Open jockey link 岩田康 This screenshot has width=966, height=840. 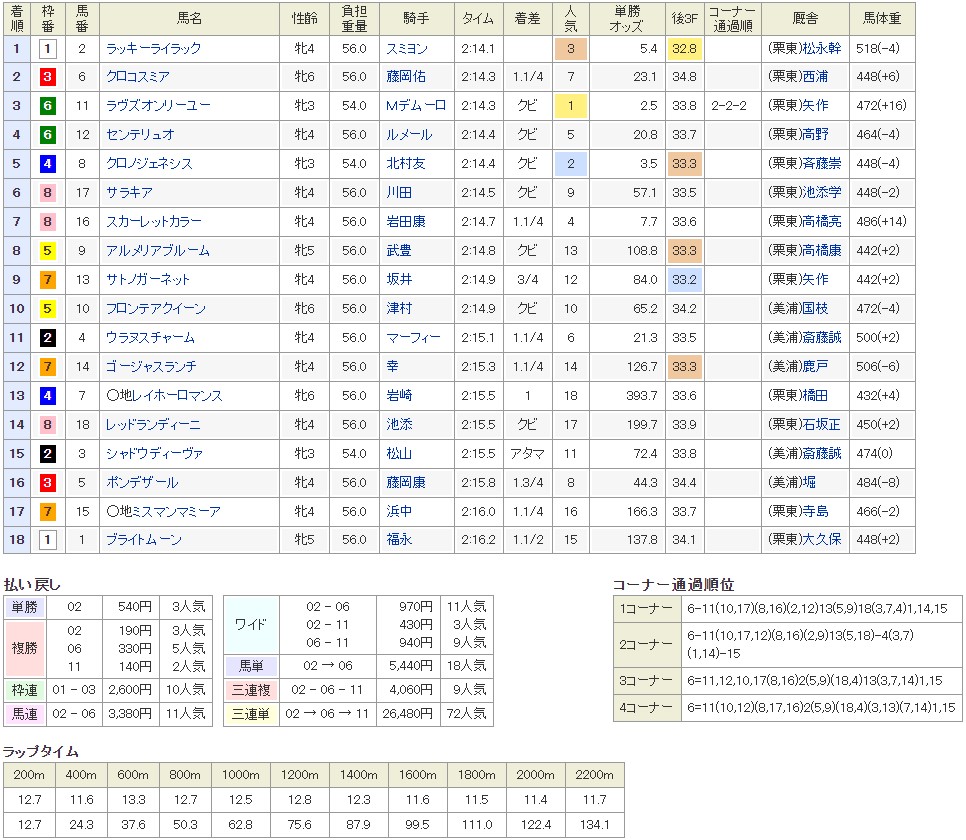(x=406, y=222)
